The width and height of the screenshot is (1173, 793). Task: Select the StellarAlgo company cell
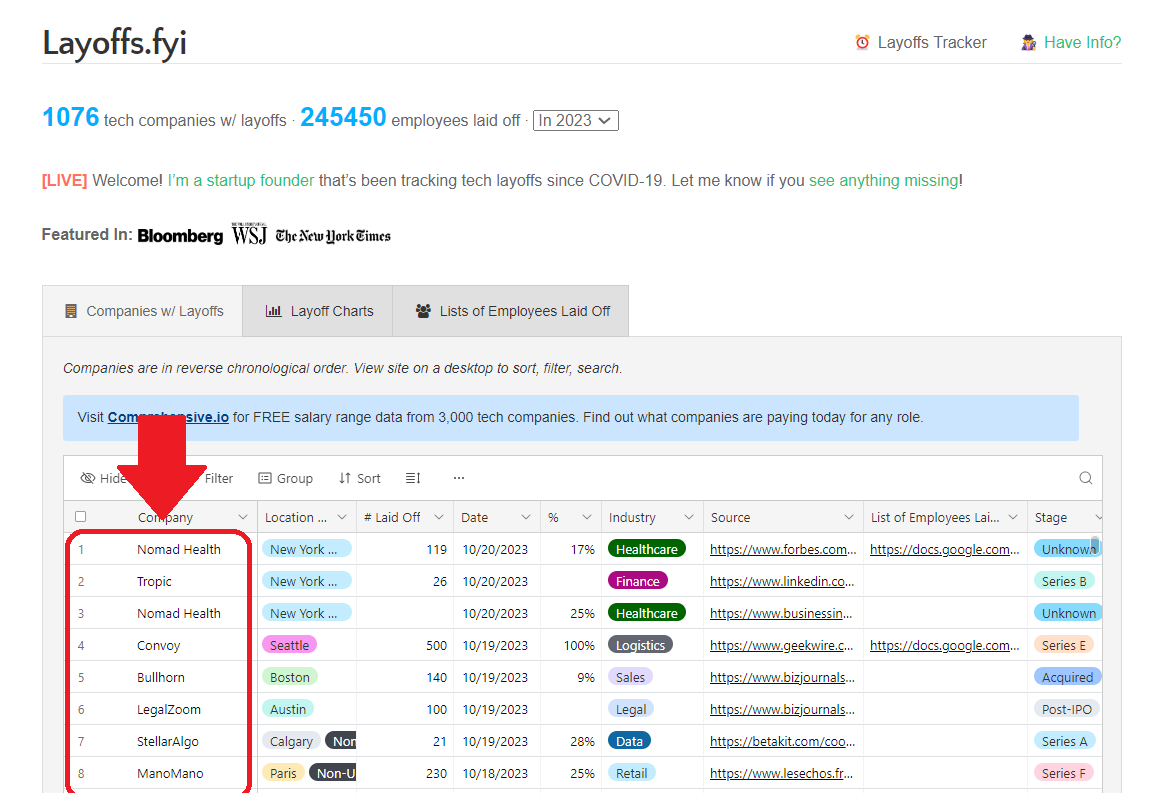pyautogui.click(x=168, y=741)
